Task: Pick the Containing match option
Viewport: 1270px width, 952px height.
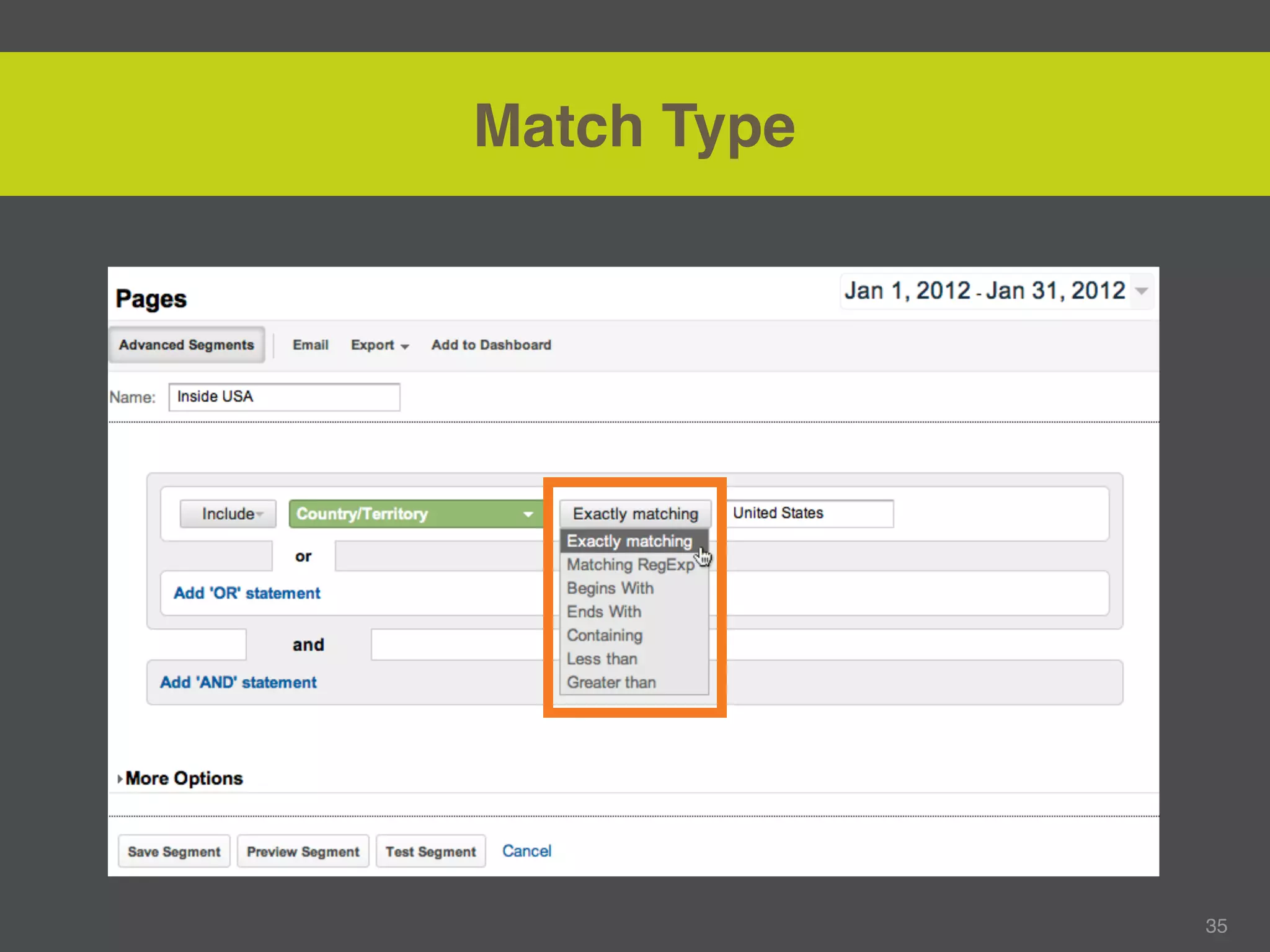Action: [605, 635]
